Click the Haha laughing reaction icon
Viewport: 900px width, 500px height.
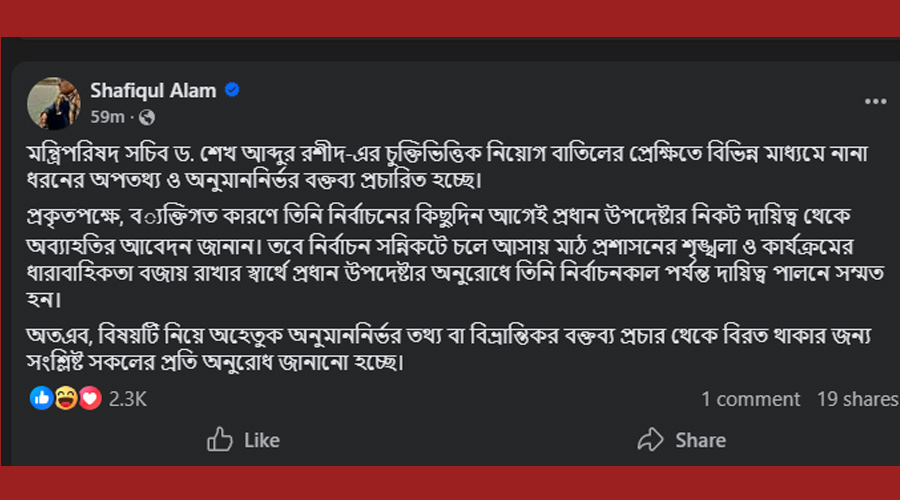(x=66, y=398)
